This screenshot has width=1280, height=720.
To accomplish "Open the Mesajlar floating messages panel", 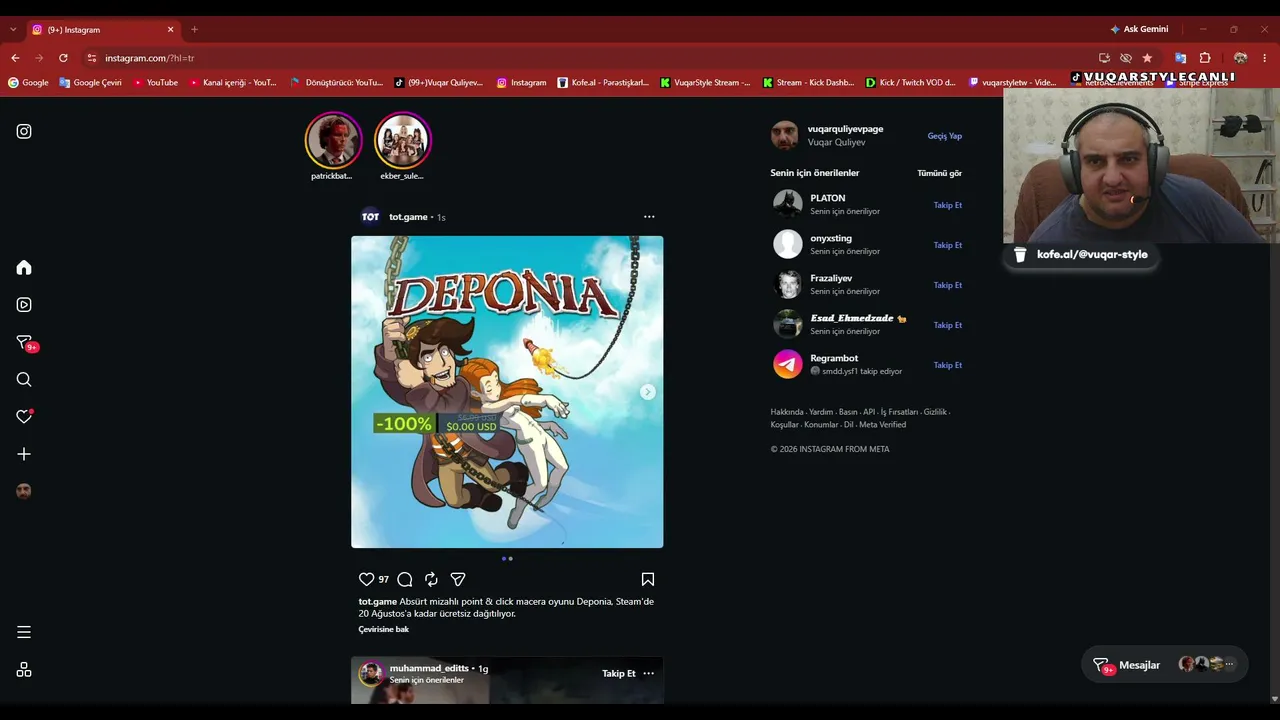I will pos(1165,665).
